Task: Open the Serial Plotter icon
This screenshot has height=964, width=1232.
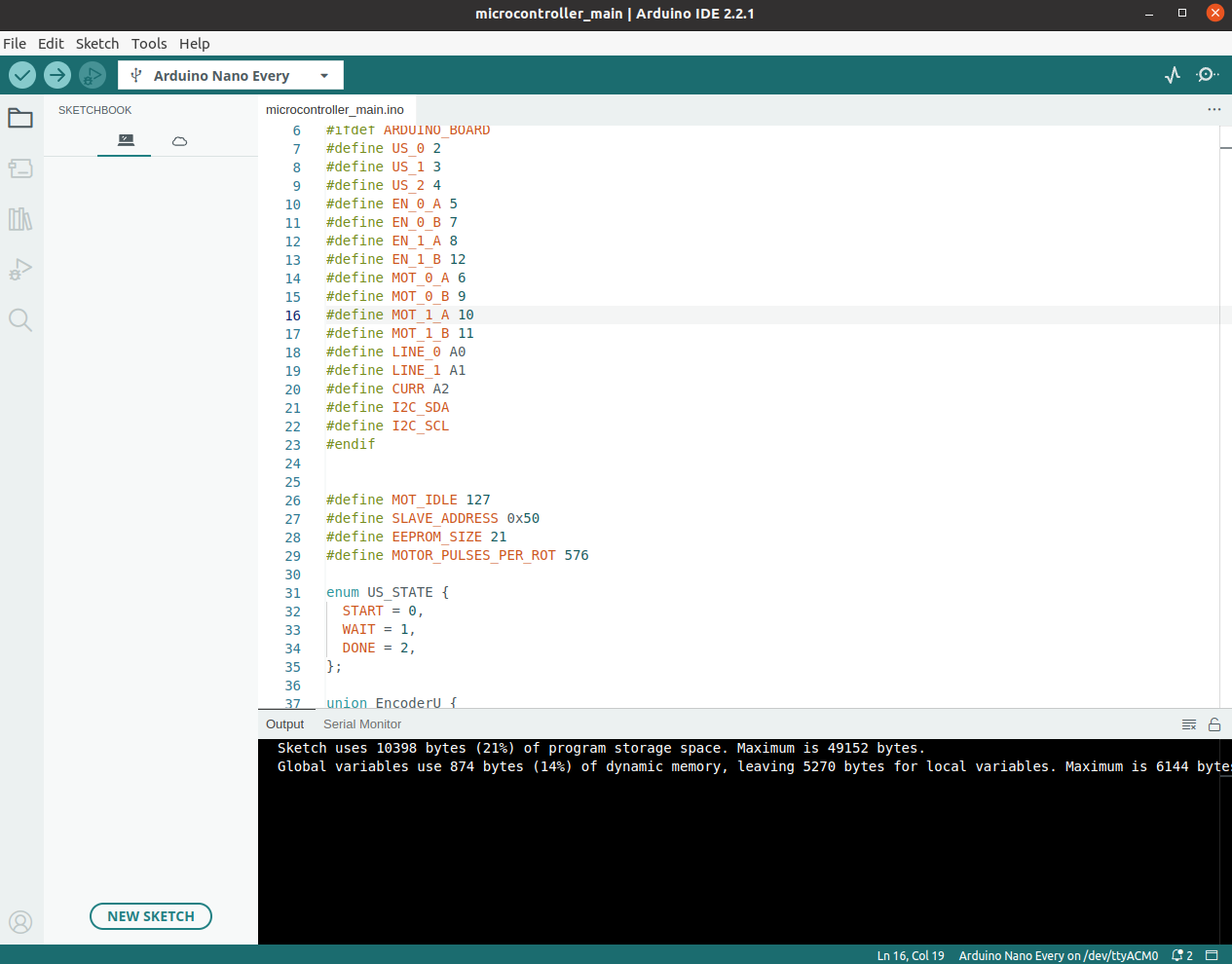Action: coord(1173,75)
